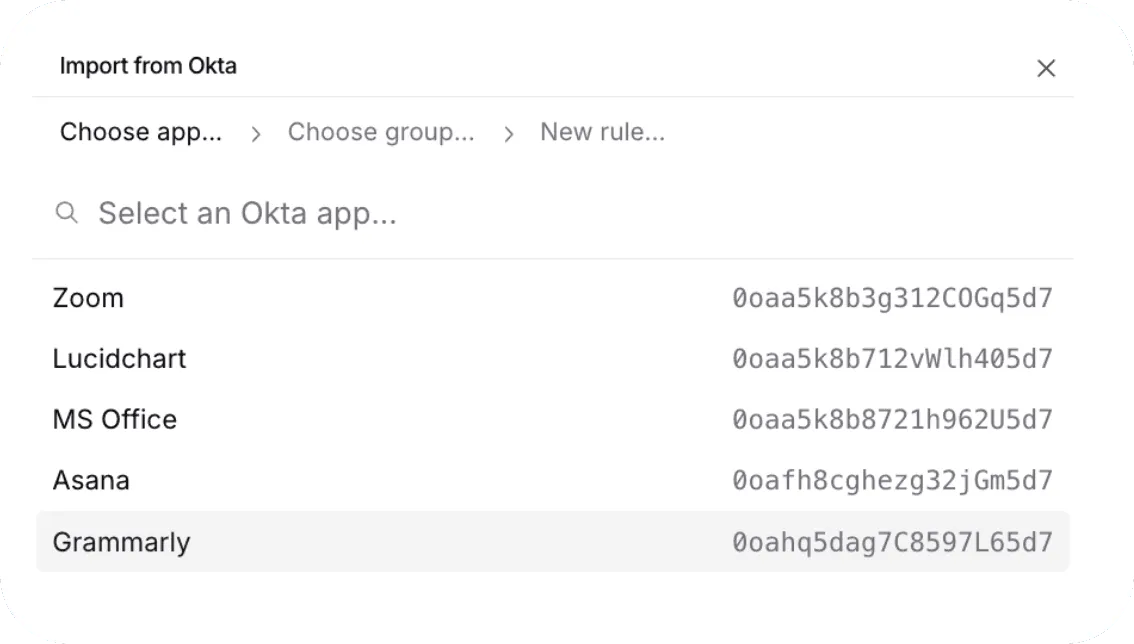This screenshot has height=644, width=1134.
Task: Open the Choose group breadcrumb step
Action: (x=382, y=131)
